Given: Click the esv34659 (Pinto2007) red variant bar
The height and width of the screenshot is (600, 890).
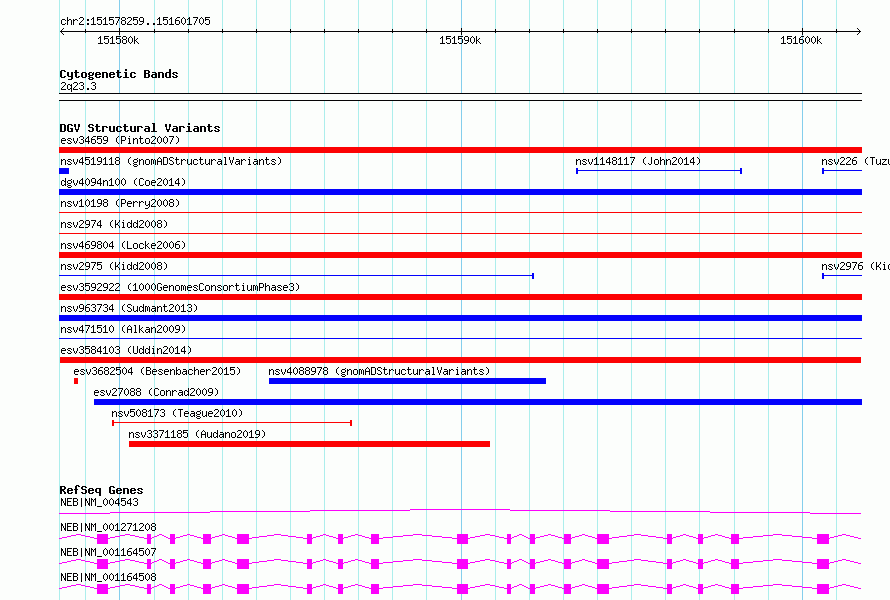Looking at the screenshot, I should point(460,150).
